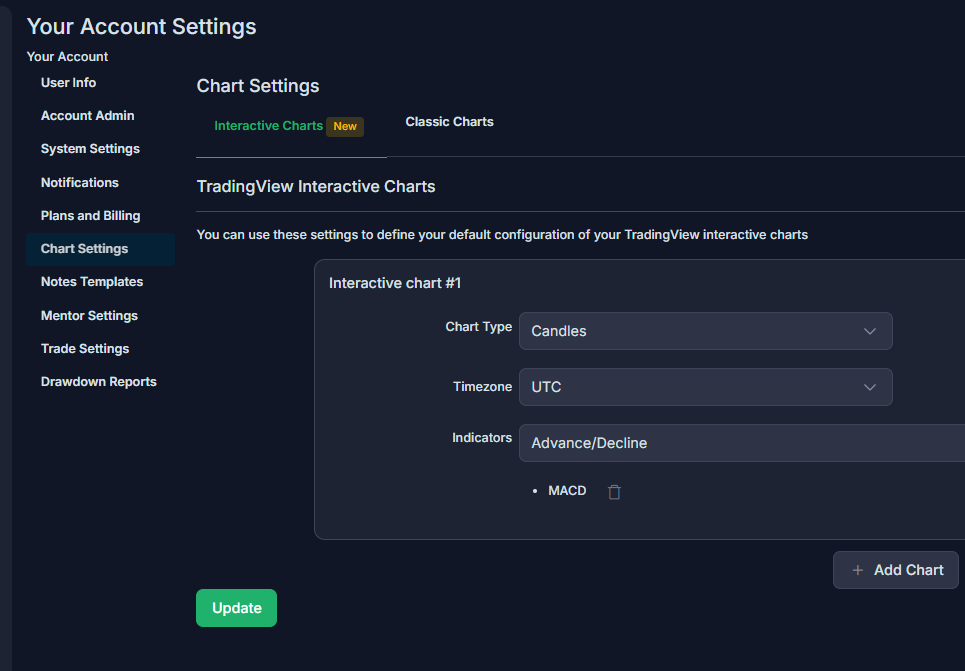Expand the Chart Type chevron arrow
Image resolution: width=965 pixels, height=671 pixels.
click(870, 331)
